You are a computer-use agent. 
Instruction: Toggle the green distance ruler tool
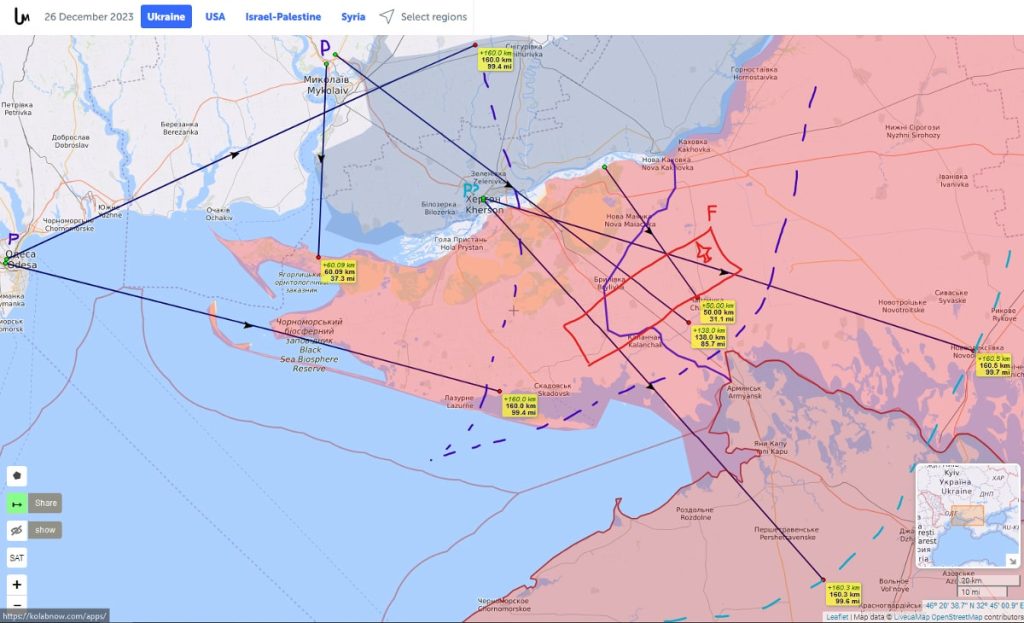tap(18, 503)
